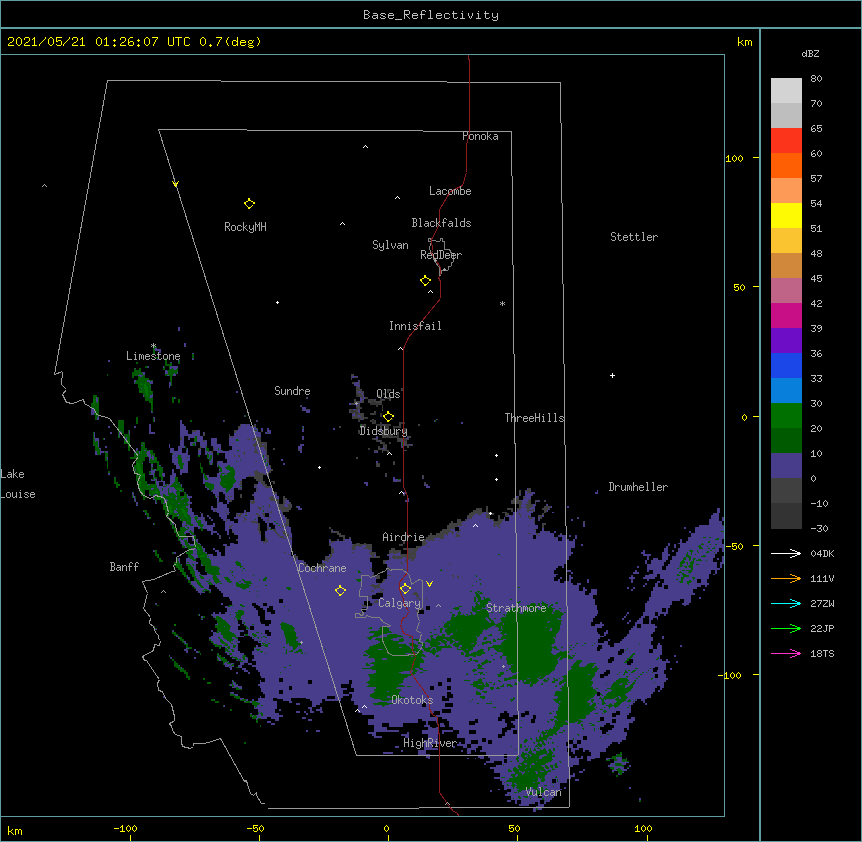The height and width of the screenshot is (842, 862).
Task: Click the Cochrane label on map
Action: point(322,568)
